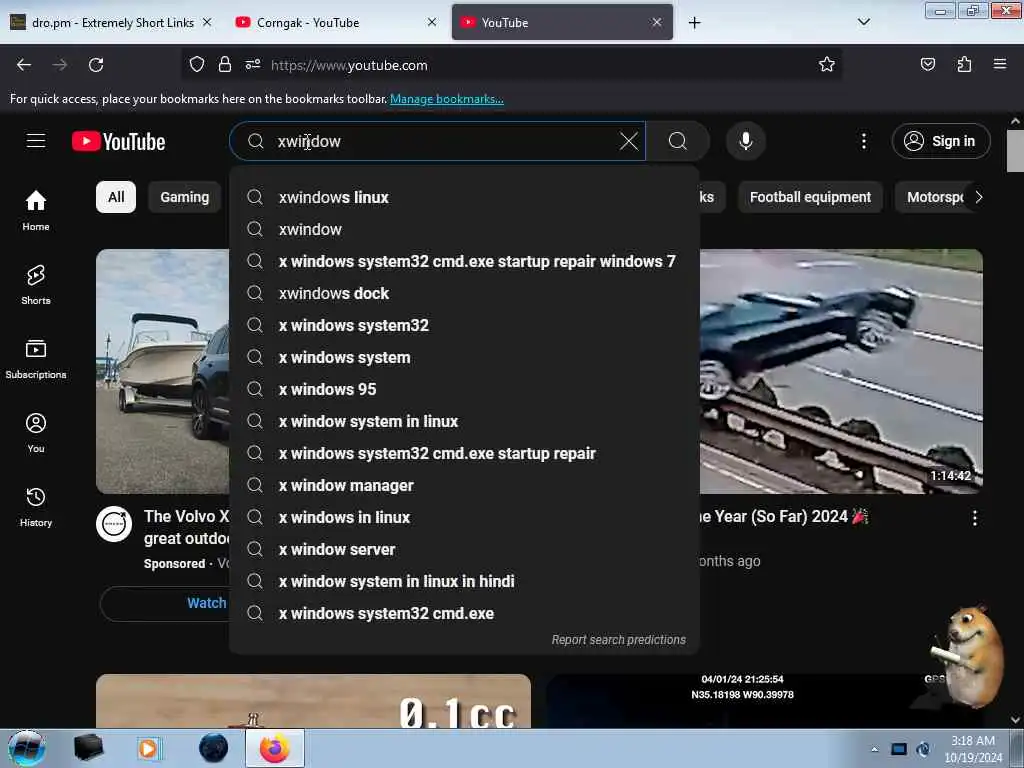Open History in sidebar

pos(36,507)
